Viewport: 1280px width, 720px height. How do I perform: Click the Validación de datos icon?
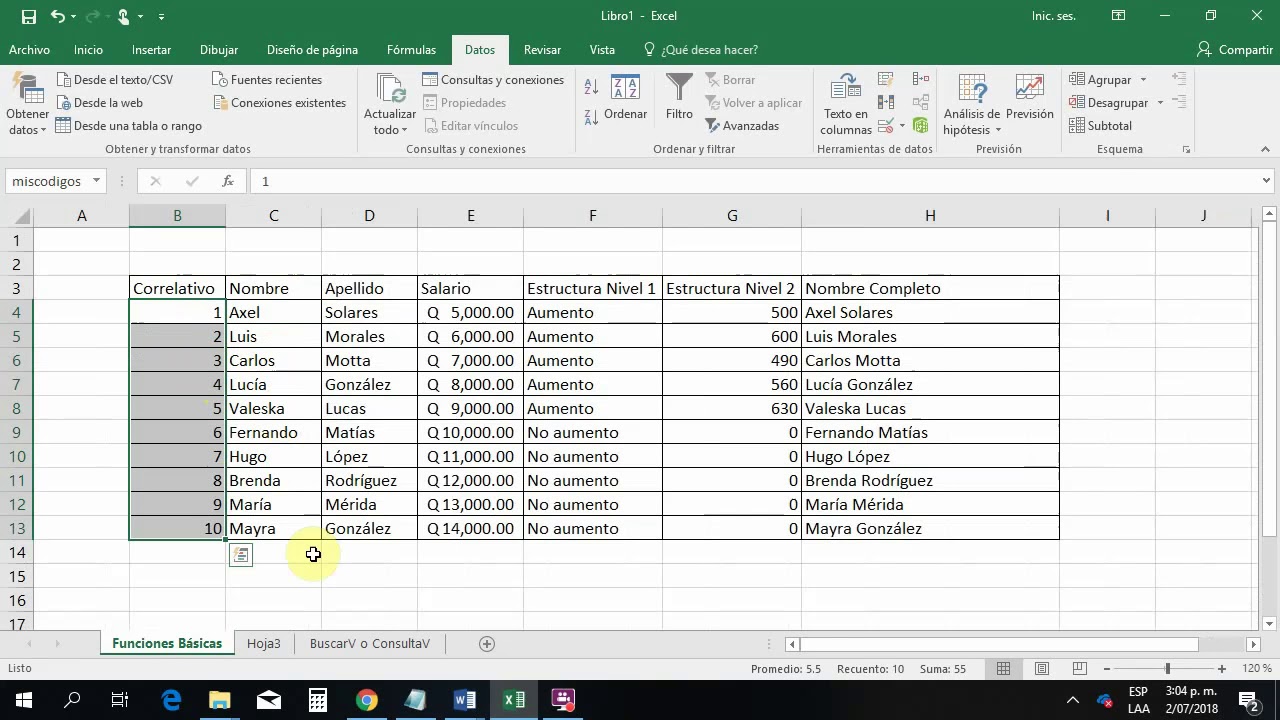click(x=885, y=126)
